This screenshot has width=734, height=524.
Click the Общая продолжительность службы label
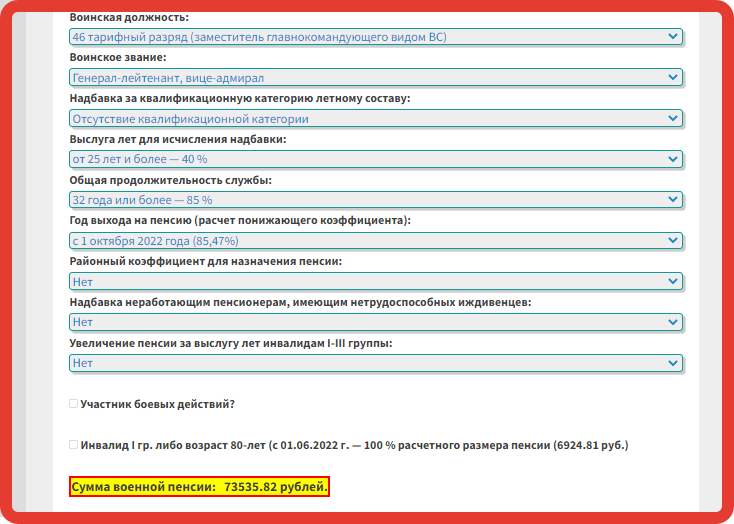[170, 180]
